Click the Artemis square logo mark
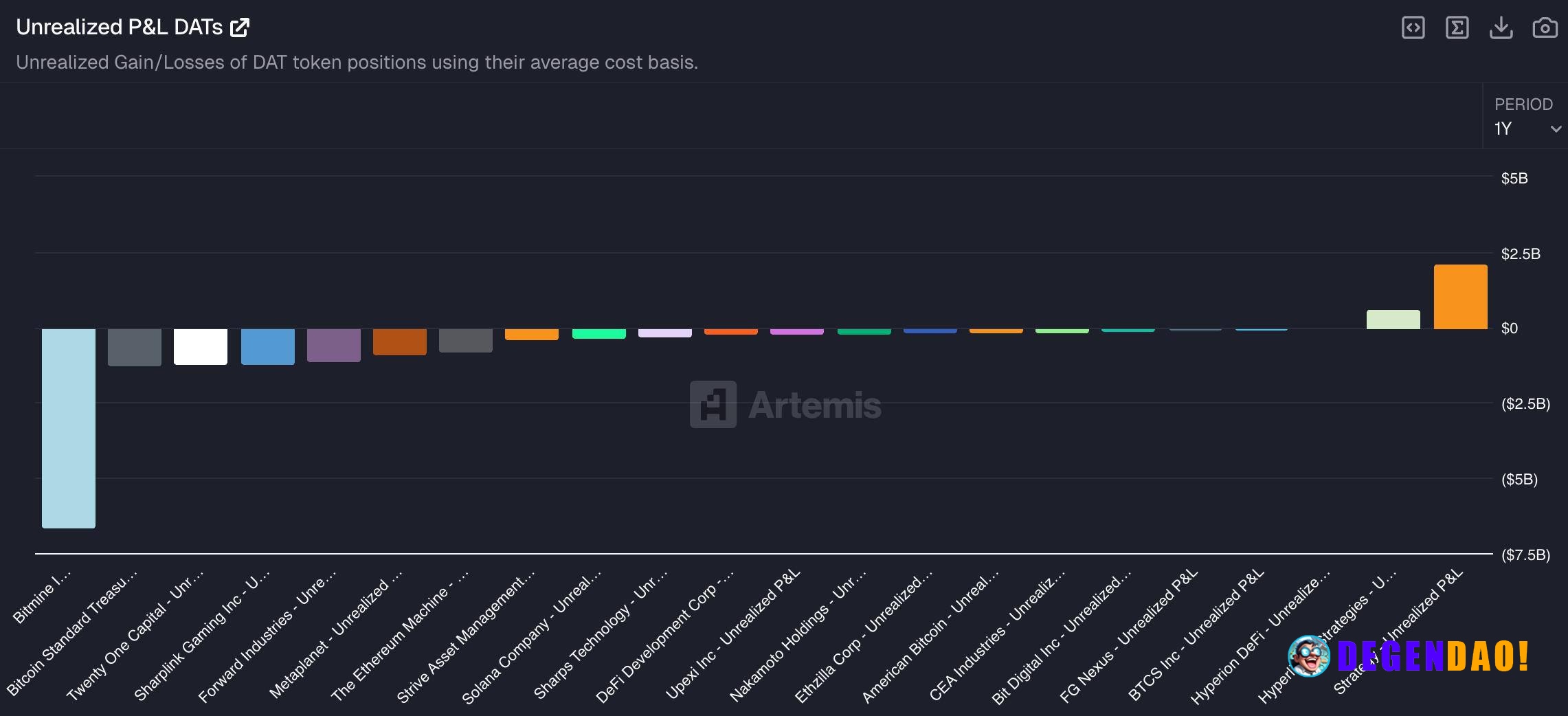 [x=712, y=405]
